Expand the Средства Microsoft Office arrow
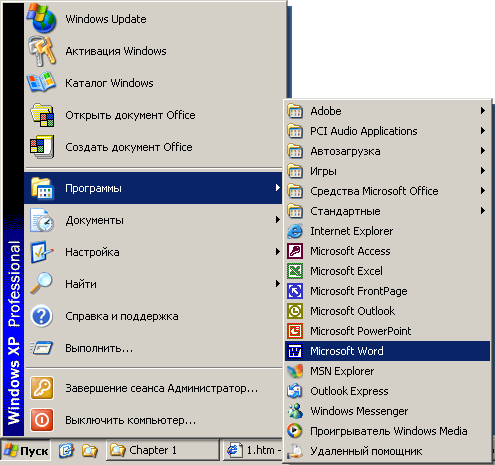495x465 pixels. click(483, 191)
